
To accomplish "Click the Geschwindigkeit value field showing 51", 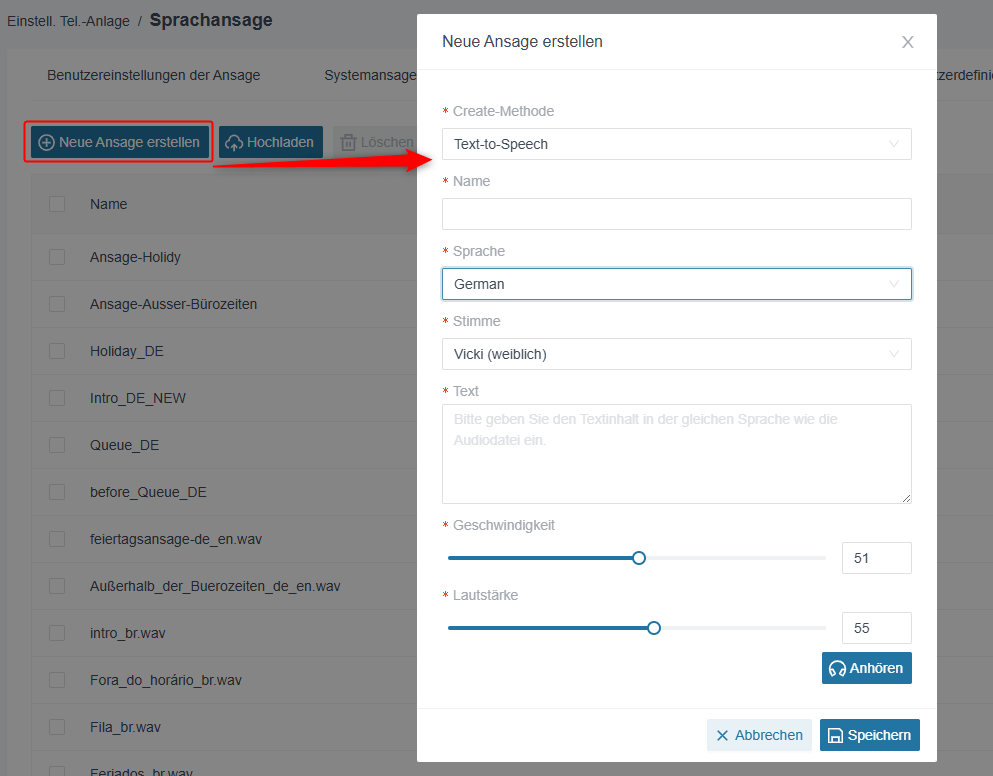I will click(x=876, y=558).
